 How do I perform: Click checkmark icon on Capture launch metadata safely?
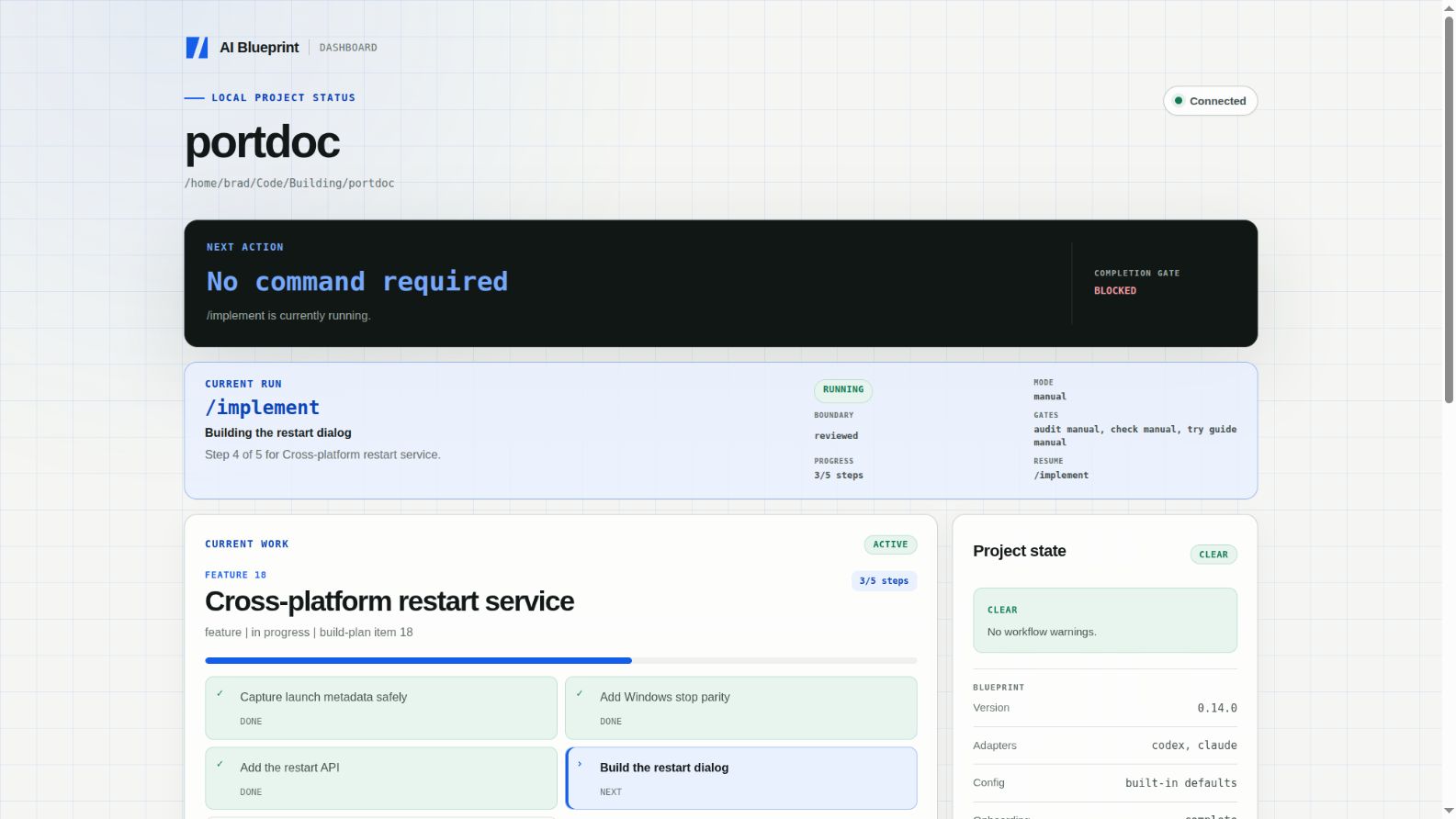[x=220, y=693]
